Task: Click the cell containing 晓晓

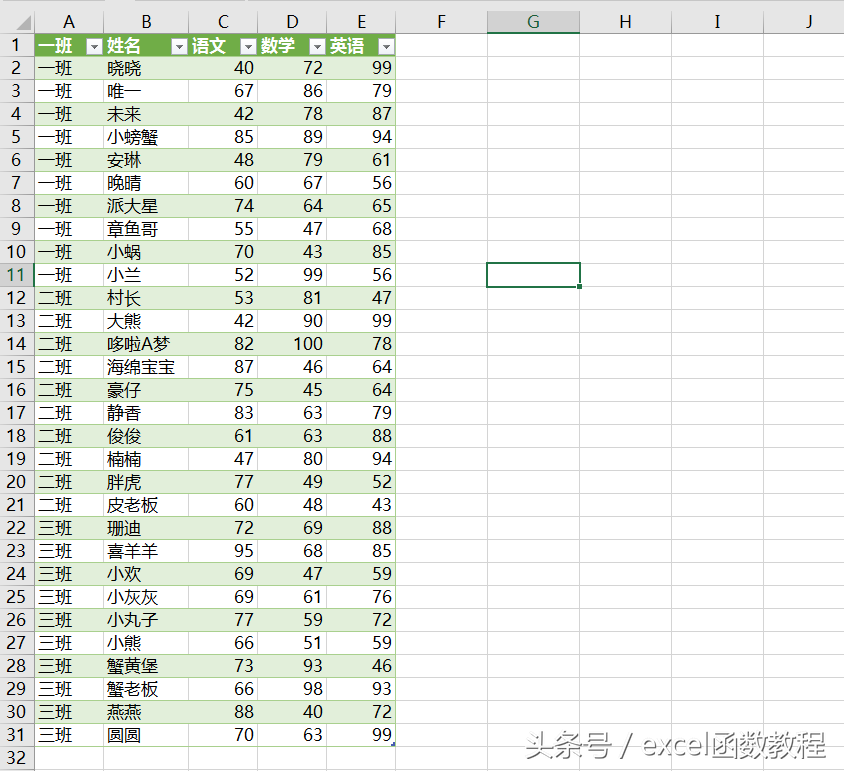Action: point(146,68)
